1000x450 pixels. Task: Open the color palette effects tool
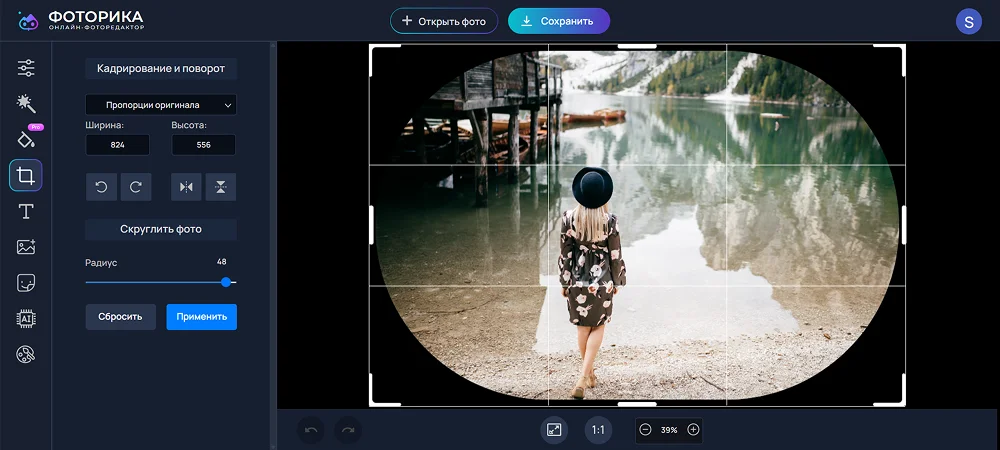[26, 354]
